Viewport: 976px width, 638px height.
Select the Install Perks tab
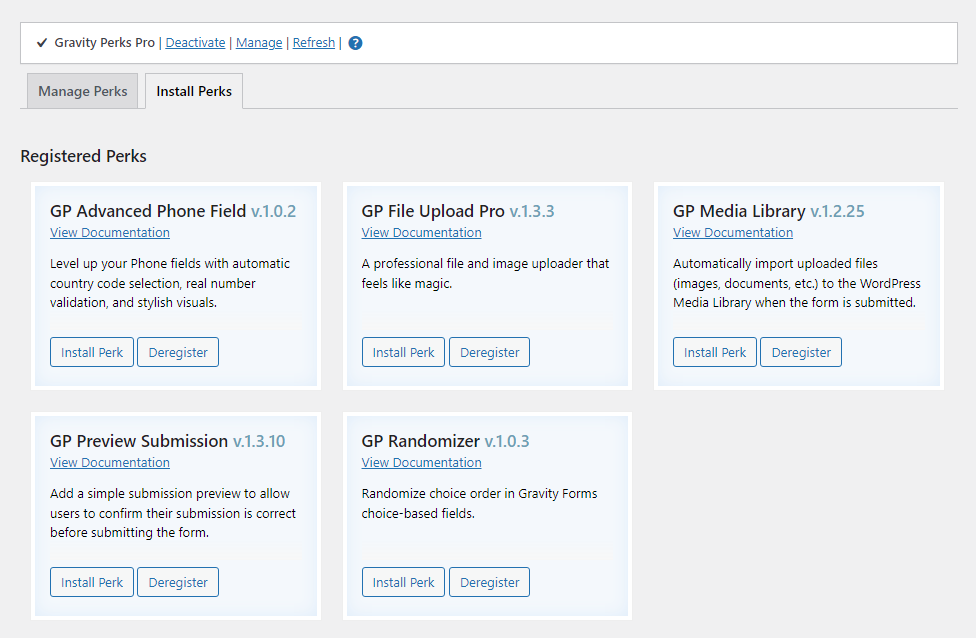tap(194, 91)
